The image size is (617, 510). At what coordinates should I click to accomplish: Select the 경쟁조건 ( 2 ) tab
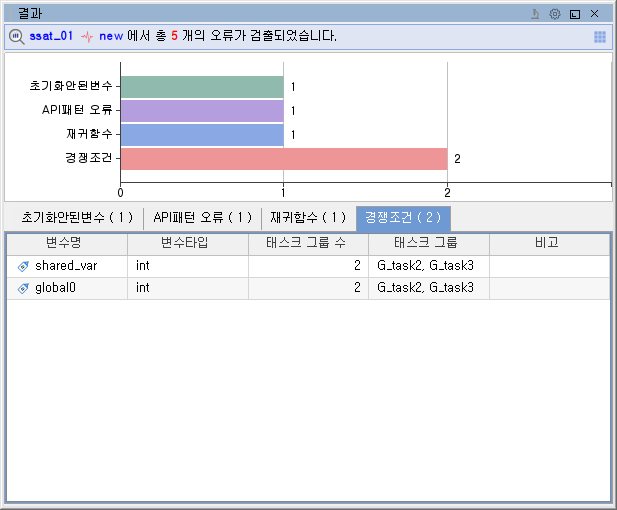point(402,217)
